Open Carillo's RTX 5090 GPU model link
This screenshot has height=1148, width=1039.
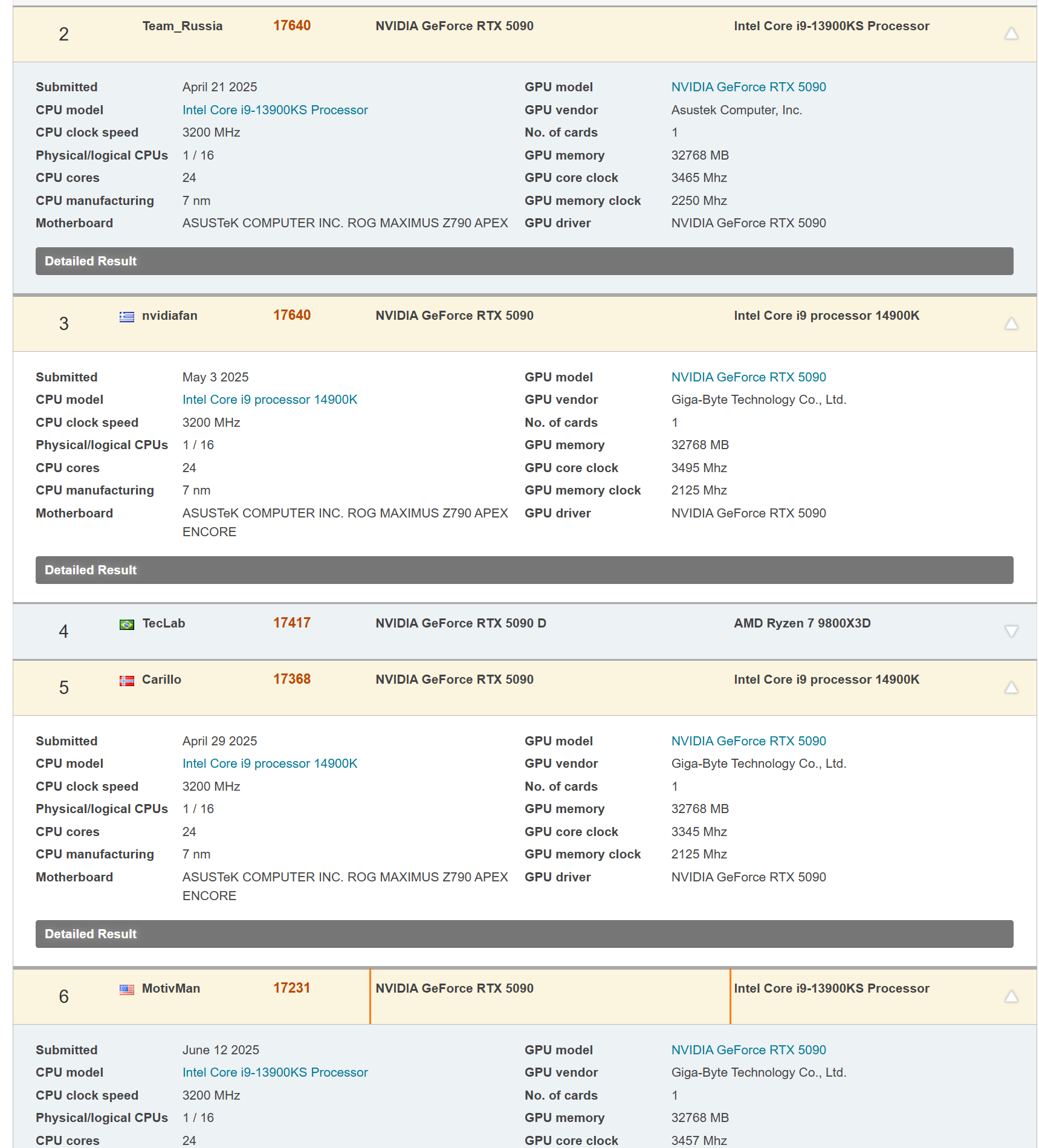tap(748, 741)
